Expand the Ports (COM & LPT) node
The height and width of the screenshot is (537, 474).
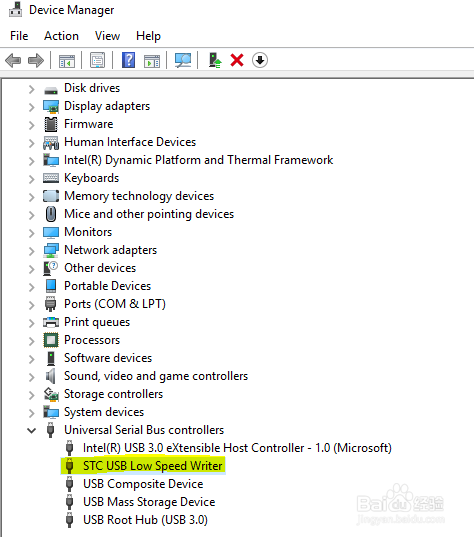[32, 305]
